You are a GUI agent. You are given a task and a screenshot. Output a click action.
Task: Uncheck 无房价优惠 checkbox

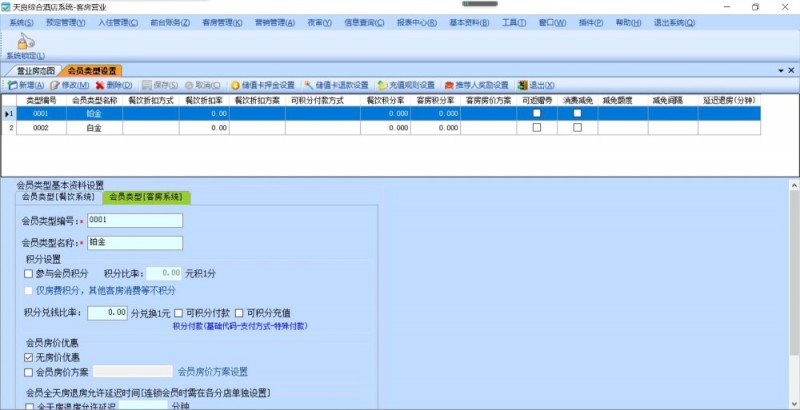point(29,357)
